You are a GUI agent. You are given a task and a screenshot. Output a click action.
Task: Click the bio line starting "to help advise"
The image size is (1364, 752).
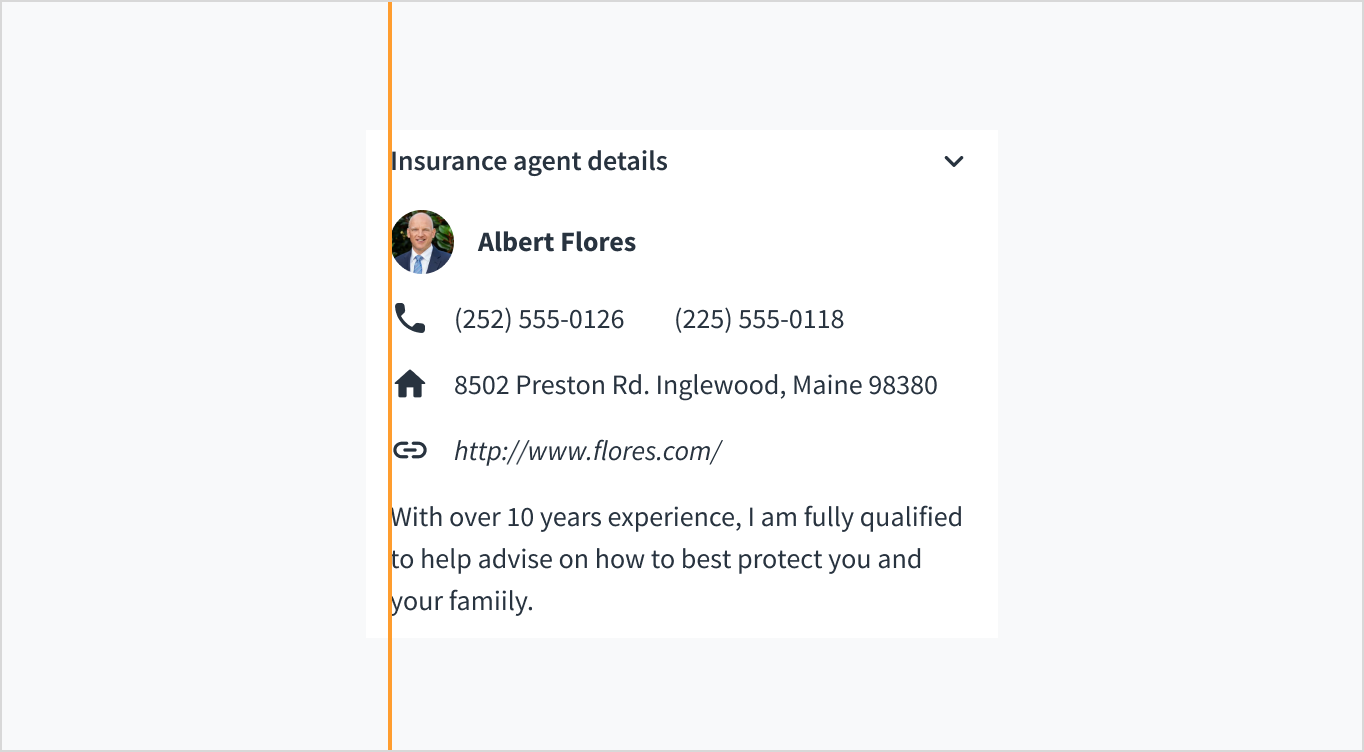pyautogui.click(x=655, y=559)
